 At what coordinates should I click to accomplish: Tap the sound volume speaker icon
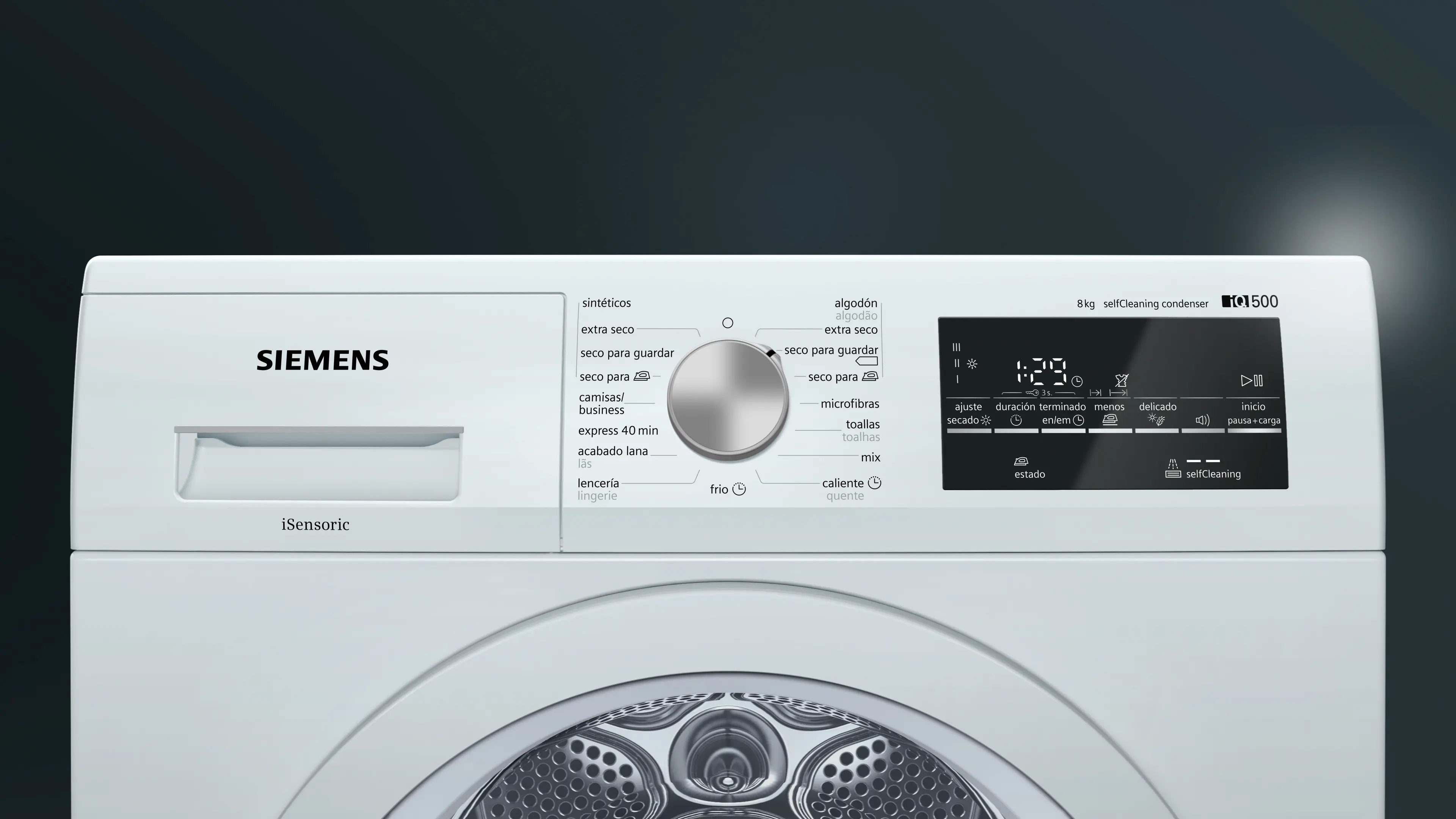[1202, 420]
